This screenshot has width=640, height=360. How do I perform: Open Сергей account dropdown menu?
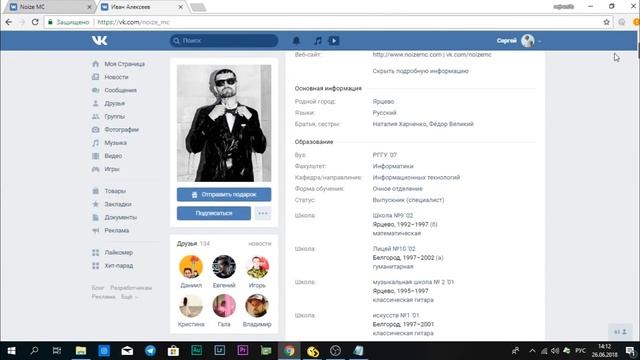pos(519,40)
